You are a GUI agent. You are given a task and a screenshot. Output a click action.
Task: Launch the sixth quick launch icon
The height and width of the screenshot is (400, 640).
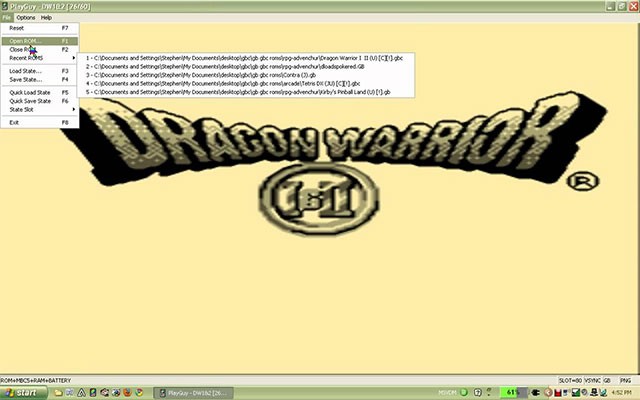tap(116, 393)
